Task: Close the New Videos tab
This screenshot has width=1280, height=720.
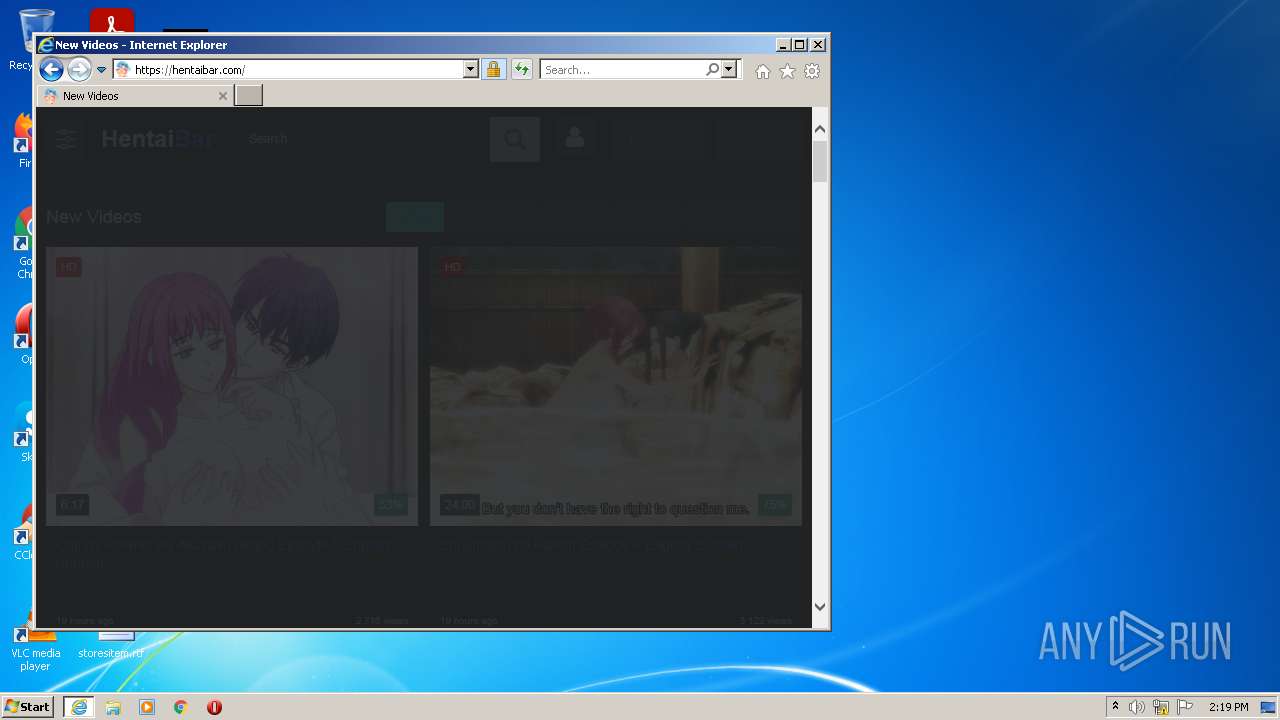Action: pyautogui.click(x=222, y=96)
